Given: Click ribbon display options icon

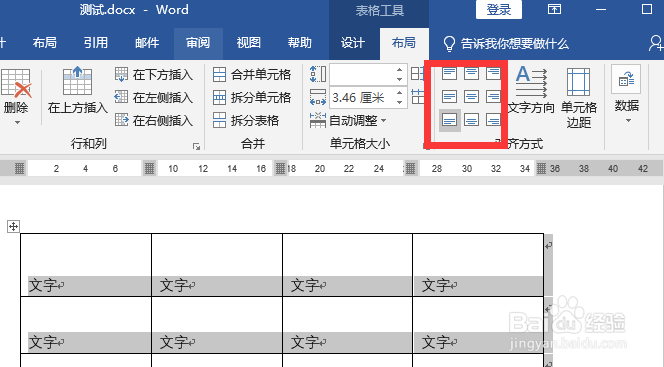Looking at the screenshot, I should click(554, 9).
